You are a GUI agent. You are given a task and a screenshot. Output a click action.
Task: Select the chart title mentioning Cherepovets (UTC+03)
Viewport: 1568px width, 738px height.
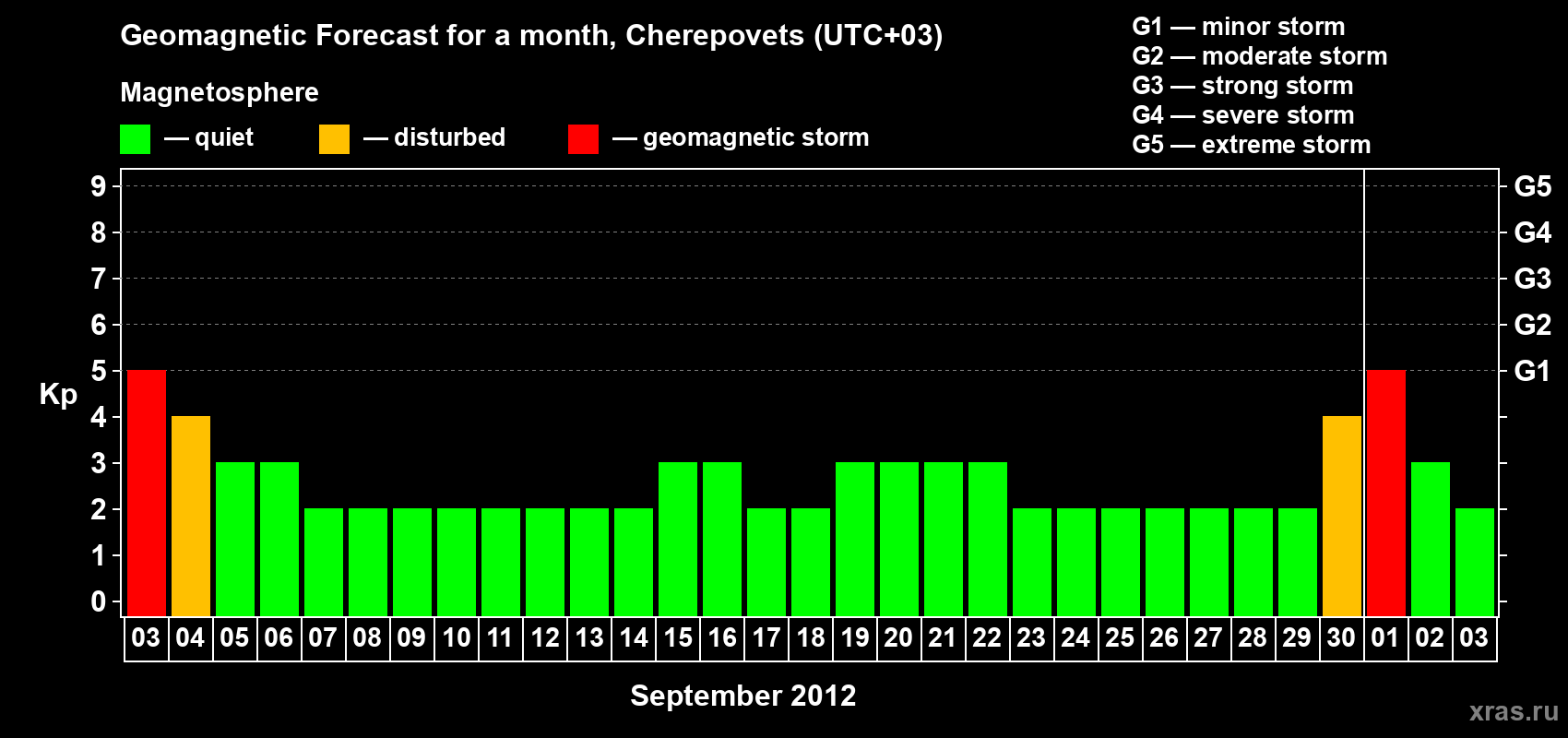click(x=531, y=35)
